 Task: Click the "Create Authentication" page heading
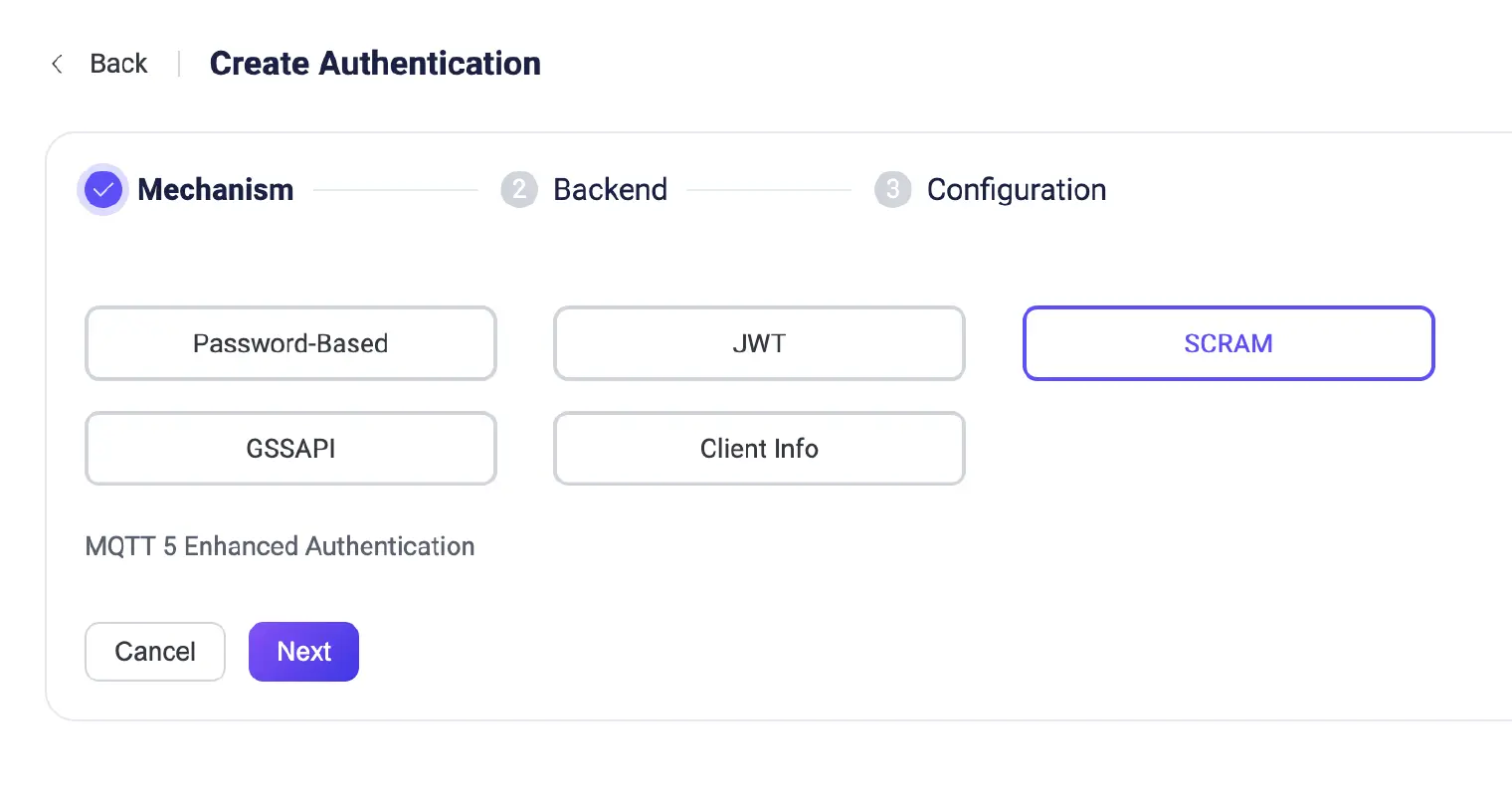click(375, 64)
